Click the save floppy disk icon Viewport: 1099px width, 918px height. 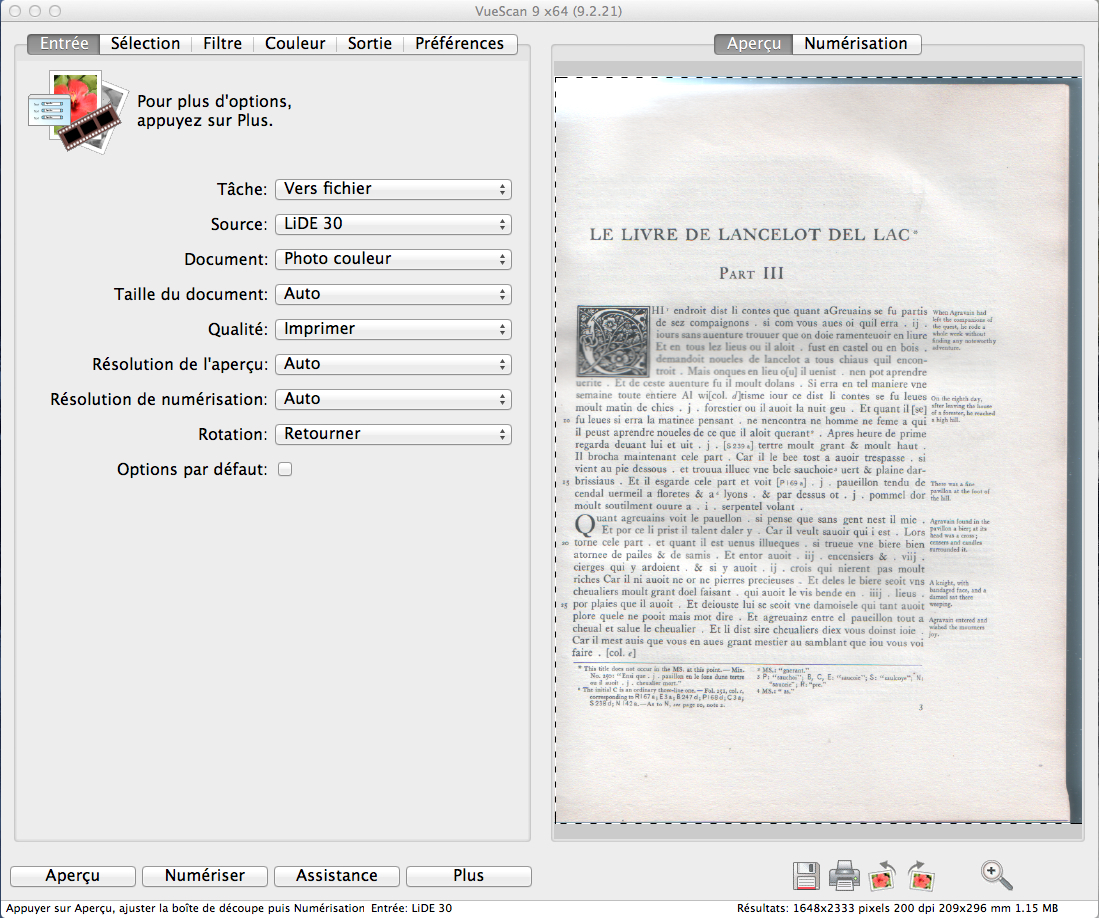coord(806,876)
